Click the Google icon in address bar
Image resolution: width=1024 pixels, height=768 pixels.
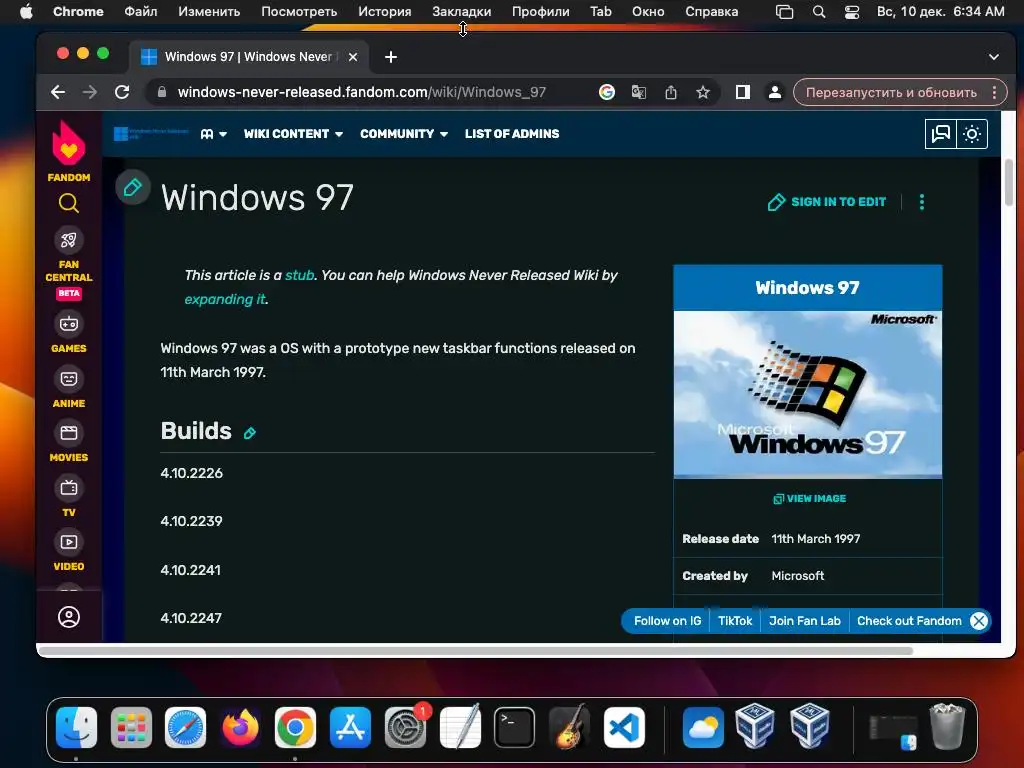607,92
